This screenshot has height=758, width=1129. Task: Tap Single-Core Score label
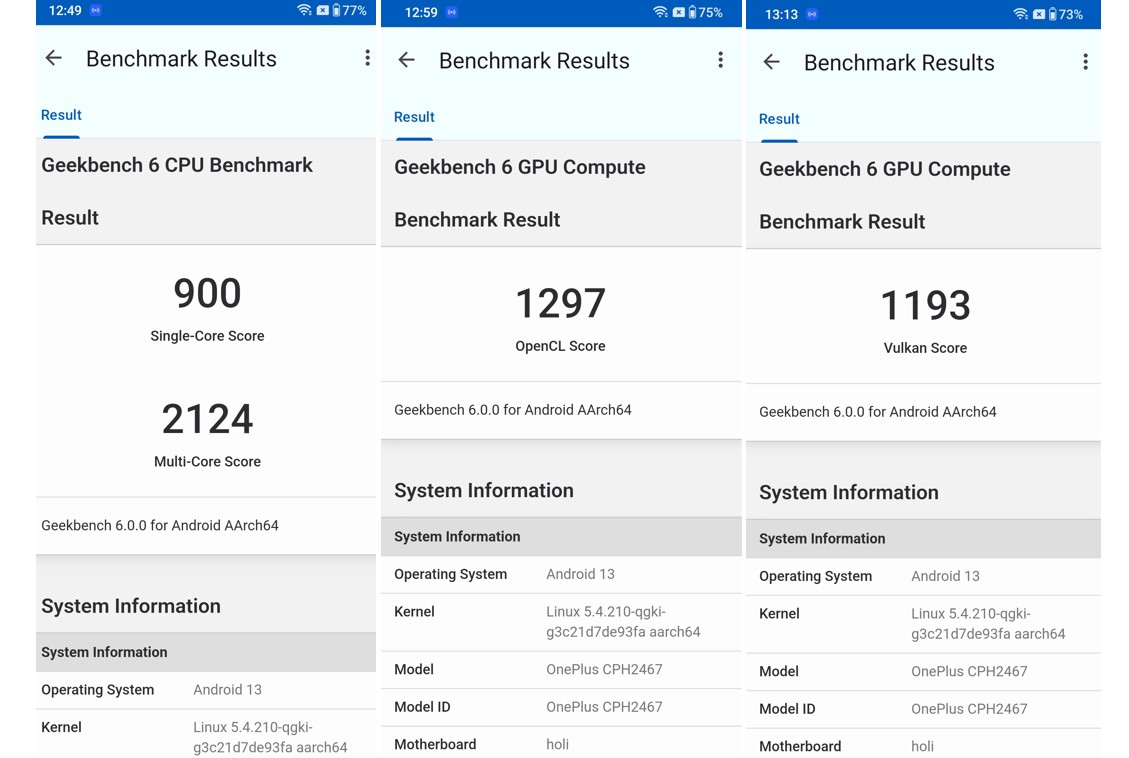(x=207, y=335)
